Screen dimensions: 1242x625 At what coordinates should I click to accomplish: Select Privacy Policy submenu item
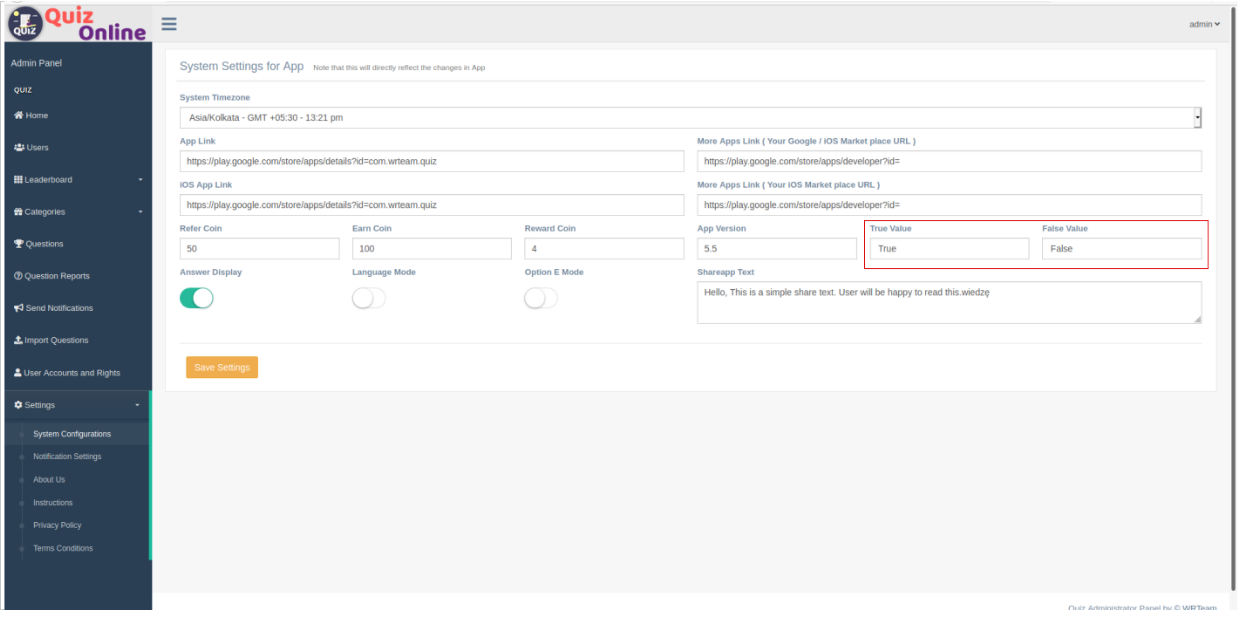pyautogui.click(x=57, y=525)
